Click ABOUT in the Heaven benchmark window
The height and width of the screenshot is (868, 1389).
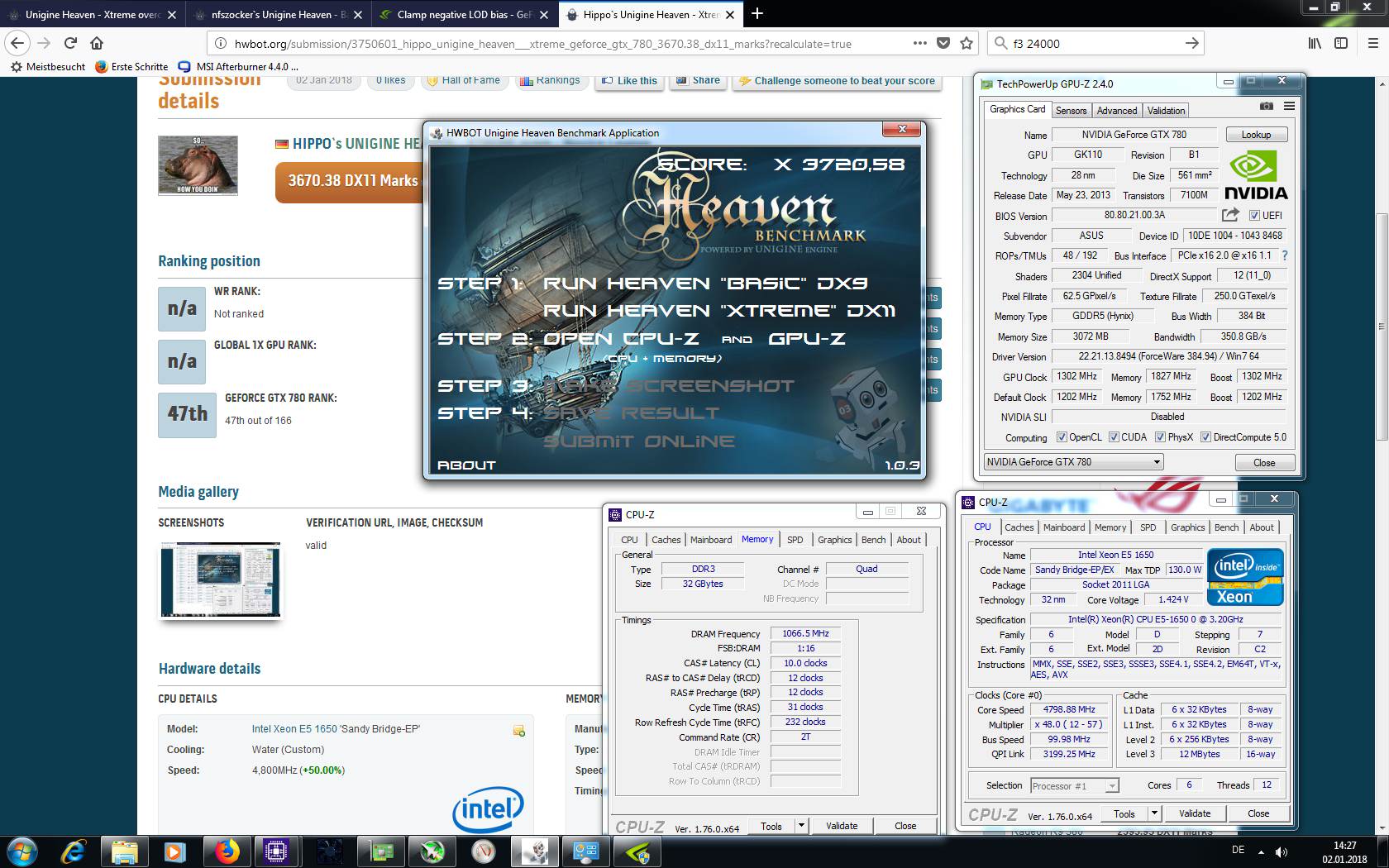coord(466,465)
